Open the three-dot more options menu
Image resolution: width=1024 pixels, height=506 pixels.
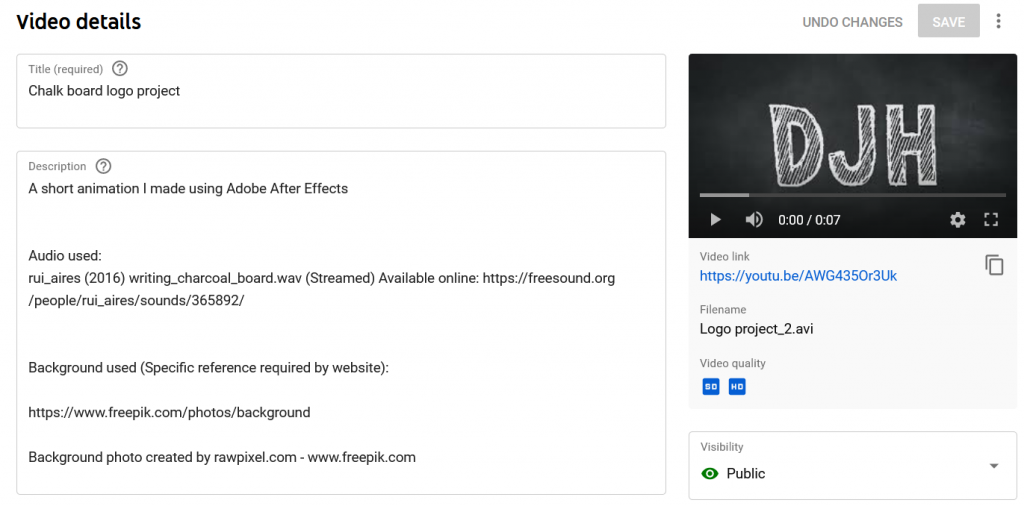tap(997, 21)
